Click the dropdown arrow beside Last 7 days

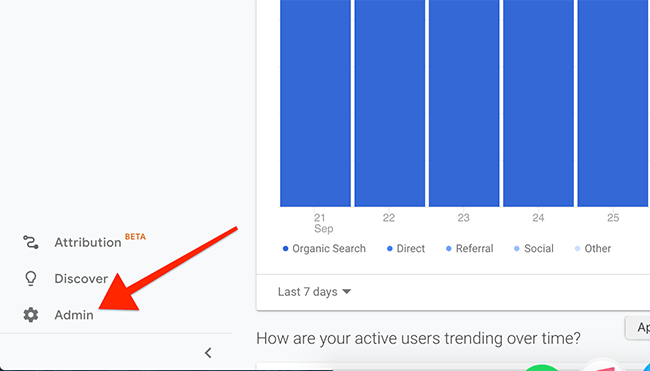347,292
